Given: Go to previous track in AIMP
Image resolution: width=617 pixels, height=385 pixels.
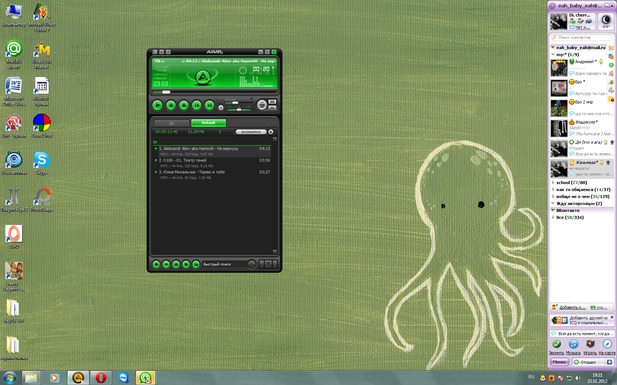Looking at the screenshot, I should pyautogui.click(x=197, y=105).
